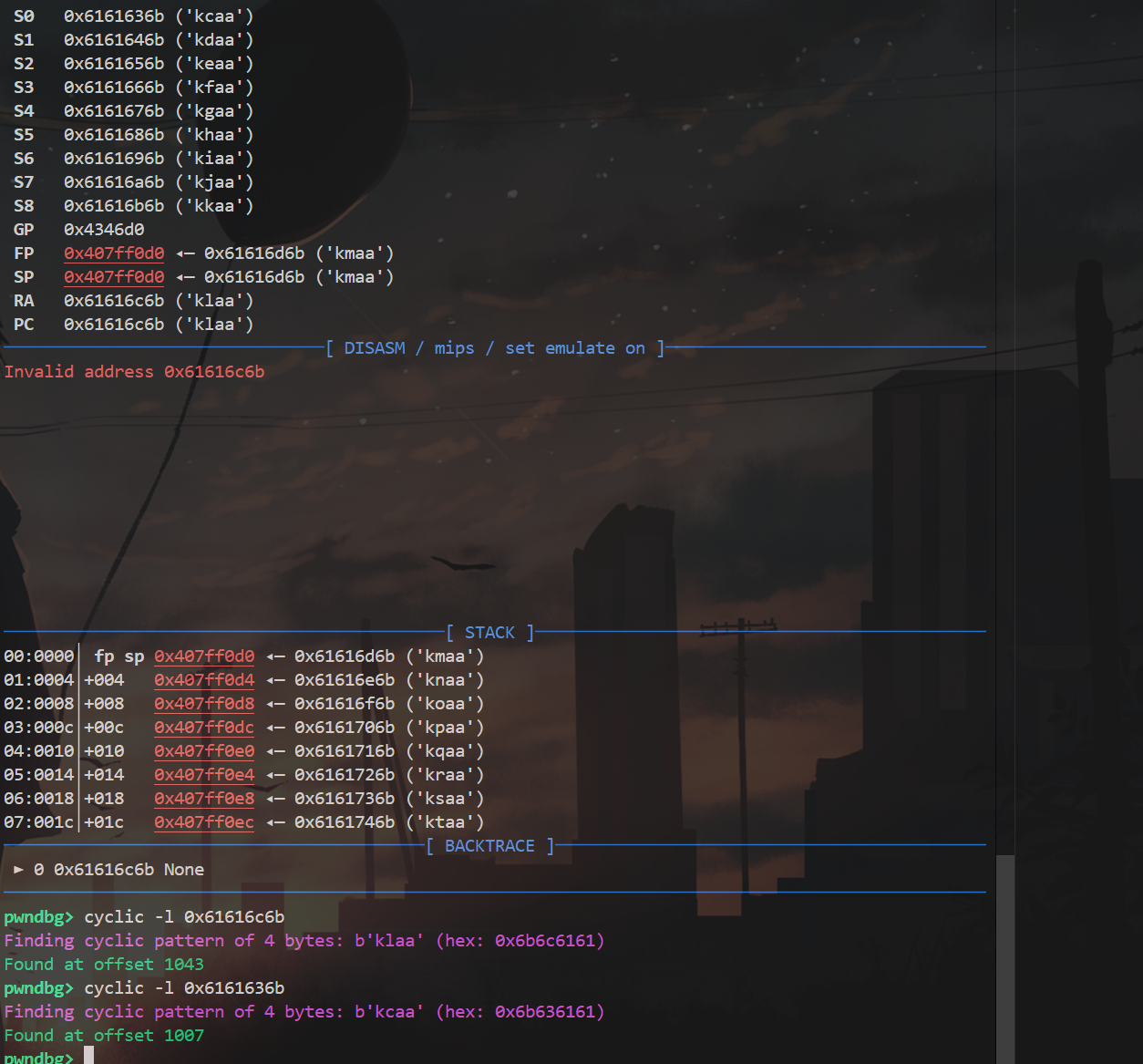The image size is (1143, 1064).
Task: Click stack address 0x407ff0d4
Action: [x=204, y=680]
